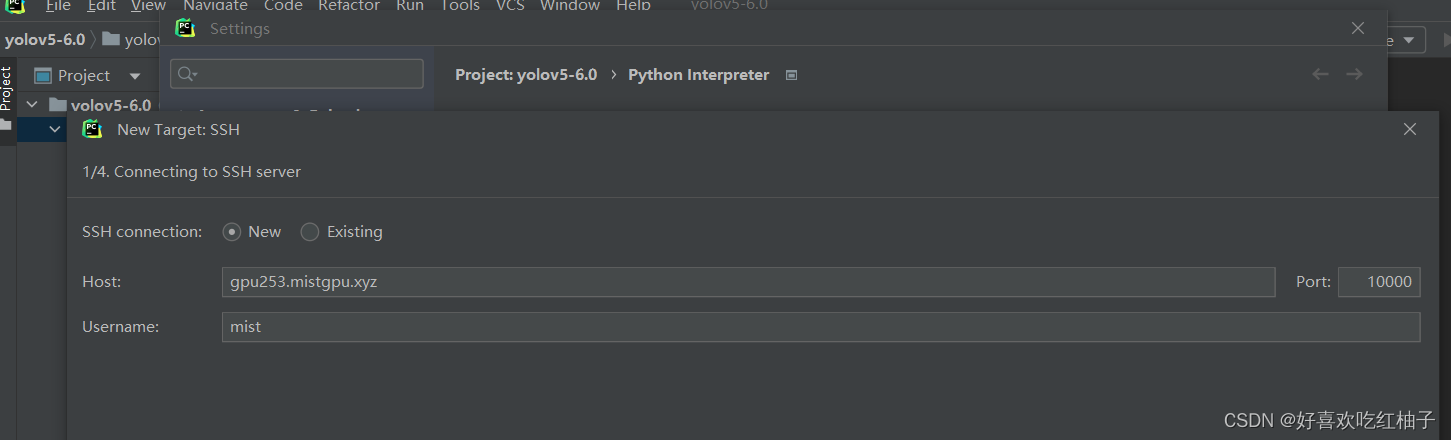Screen dimensions: 1451x440
Task: Collapse the yolov5-6.0 tree node
Action: [32, 104]
